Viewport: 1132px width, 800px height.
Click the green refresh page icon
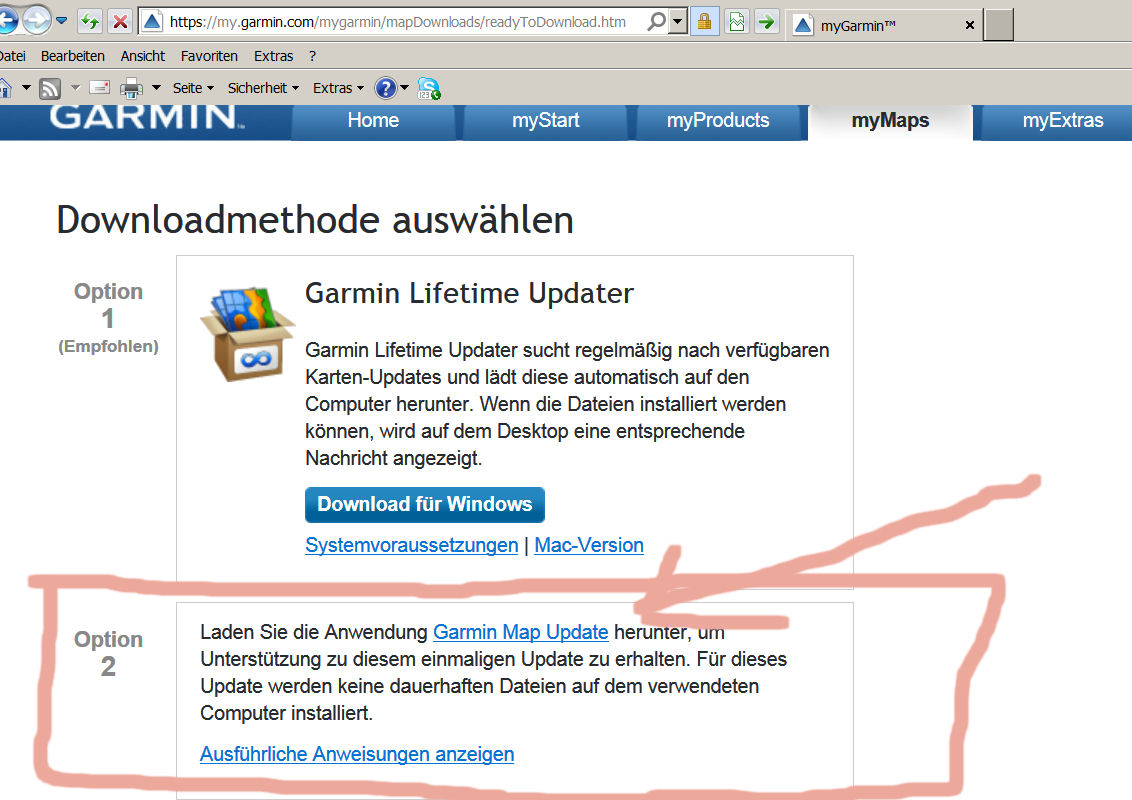pos(90,21)
